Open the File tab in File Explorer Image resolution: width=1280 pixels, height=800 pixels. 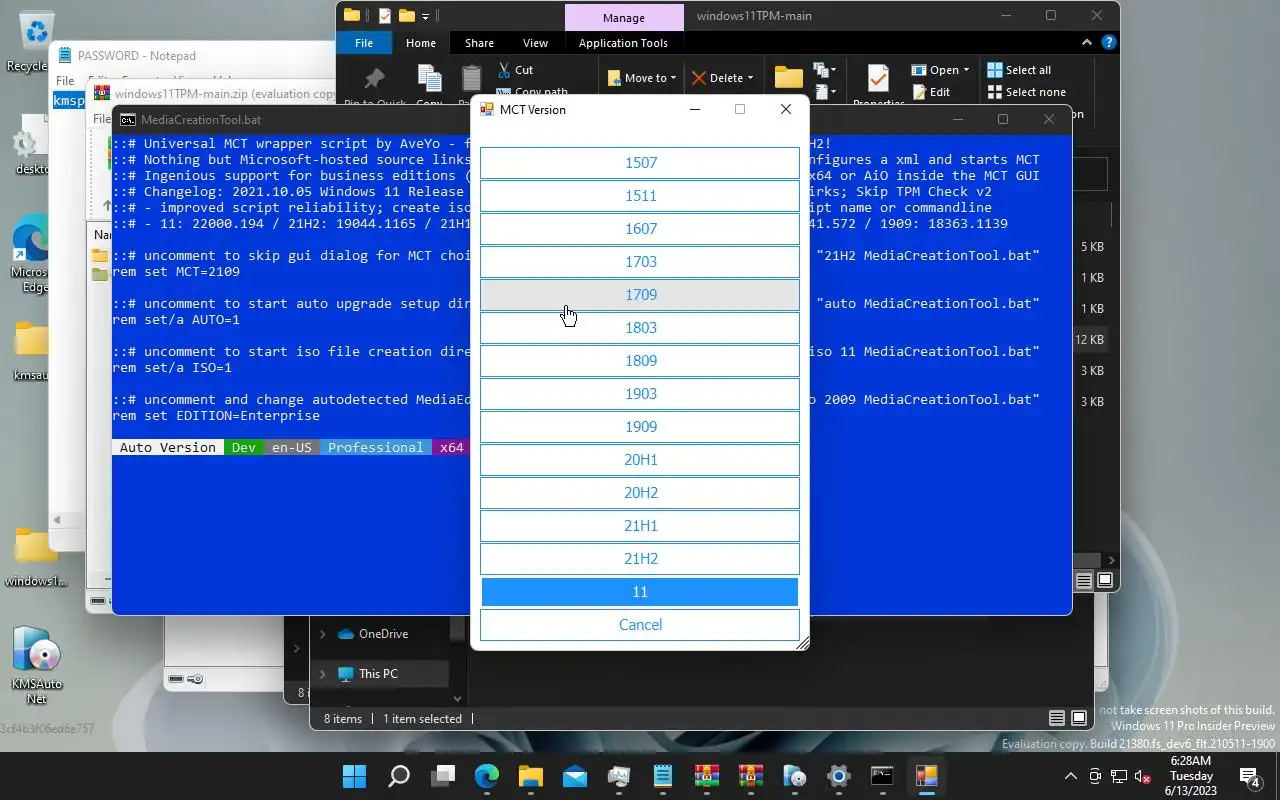click(364, 43)
